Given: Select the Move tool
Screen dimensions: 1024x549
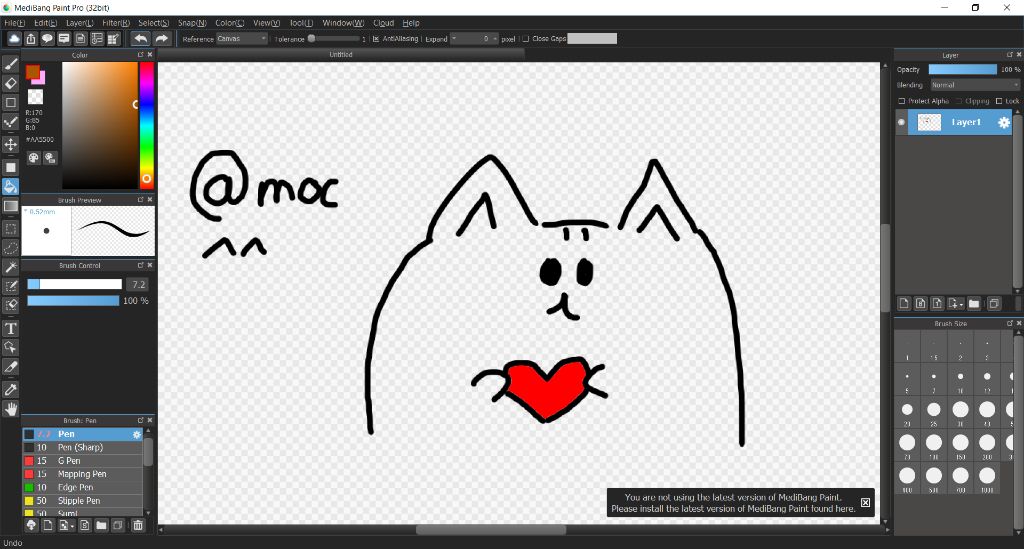Looking at the screenshot, I should tap(10, 144).
